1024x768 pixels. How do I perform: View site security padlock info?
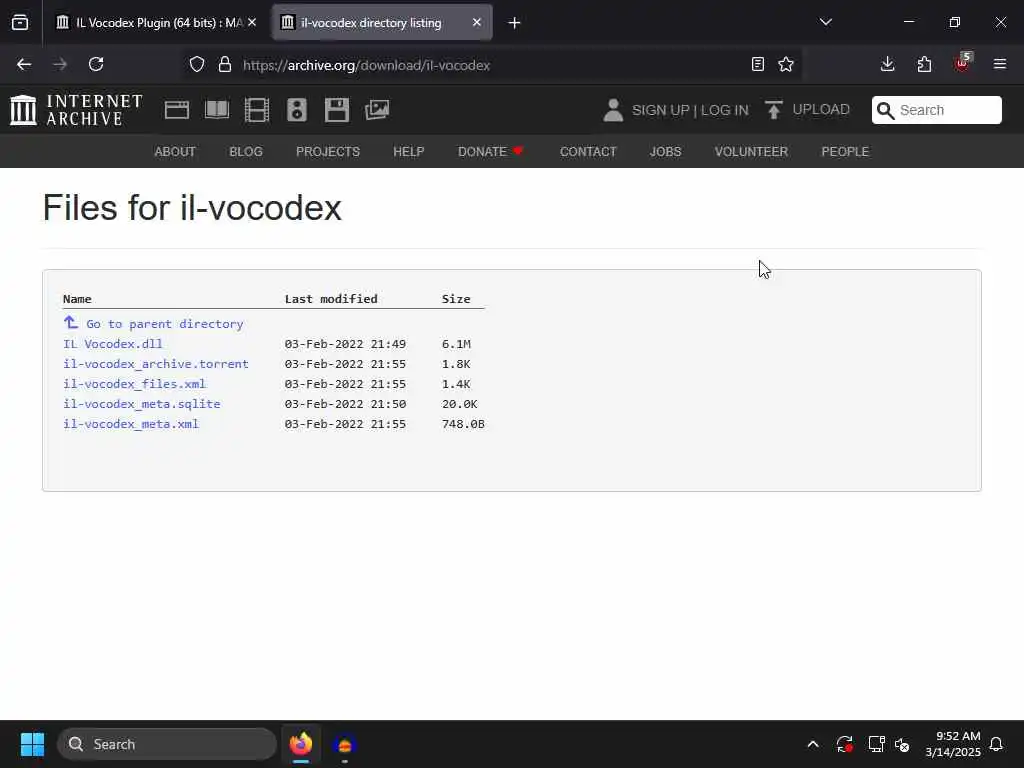[225, 64]
